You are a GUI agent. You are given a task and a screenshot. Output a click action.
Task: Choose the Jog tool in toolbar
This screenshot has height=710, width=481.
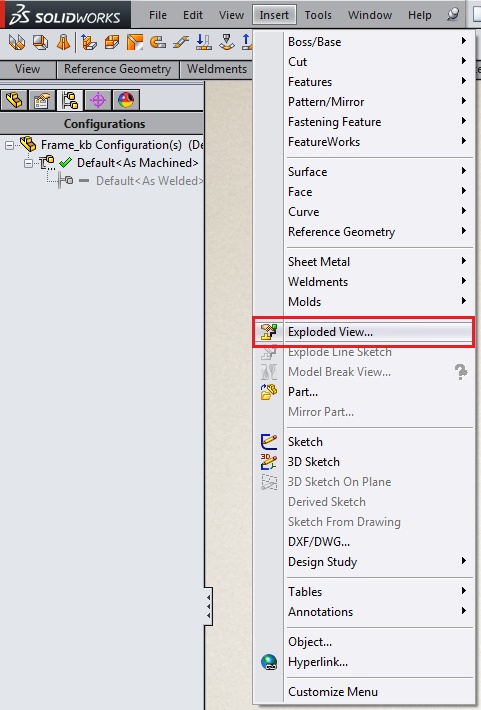click(181, 43)
